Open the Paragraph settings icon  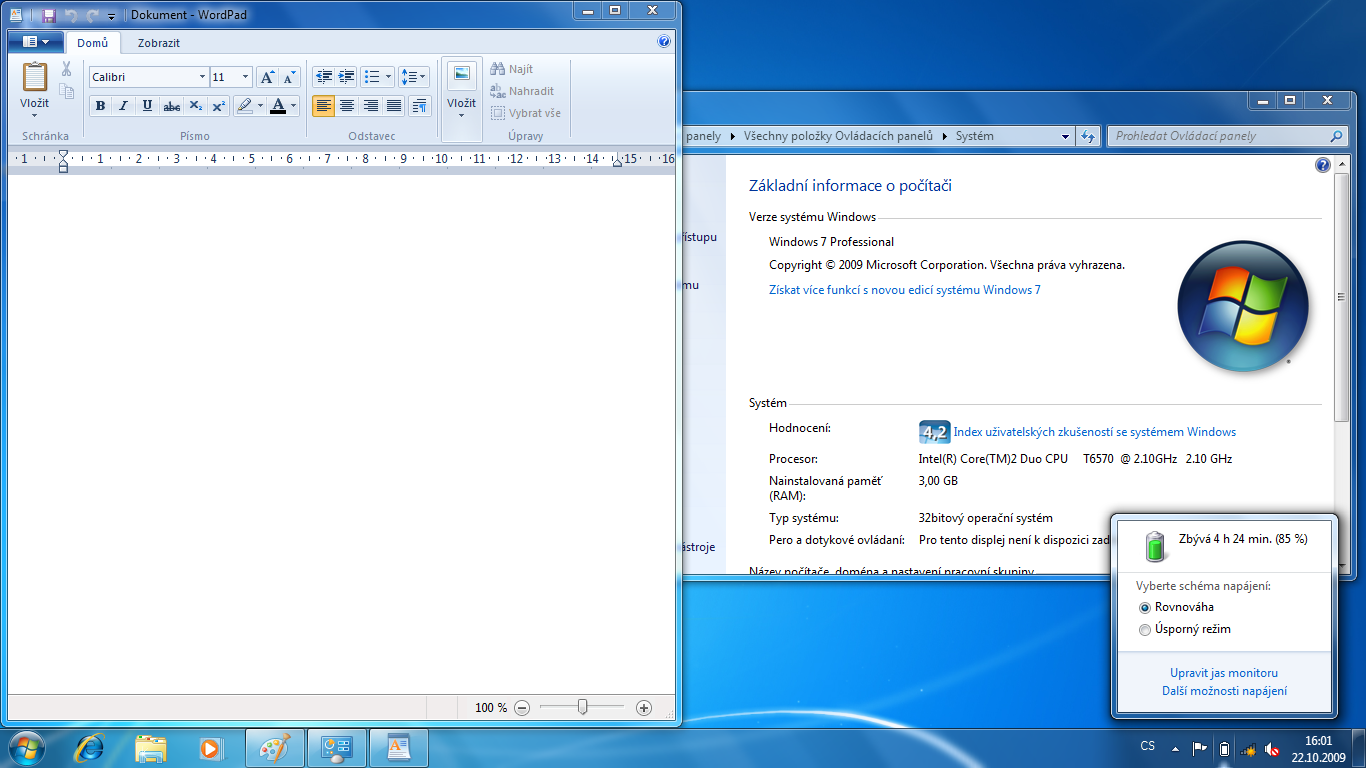[420, 106]
